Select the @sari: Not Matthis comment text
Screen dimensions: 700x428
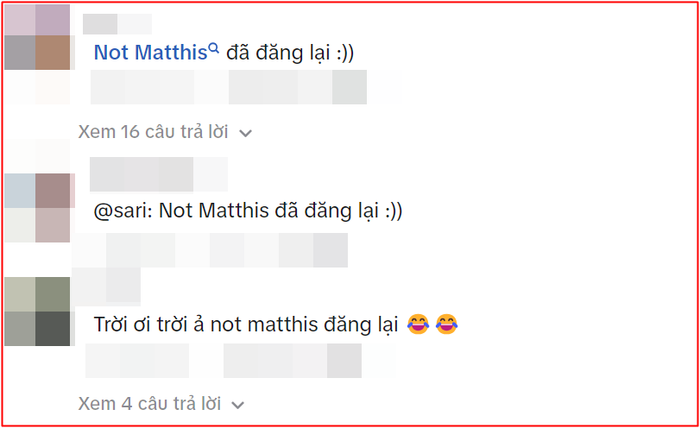248,211
